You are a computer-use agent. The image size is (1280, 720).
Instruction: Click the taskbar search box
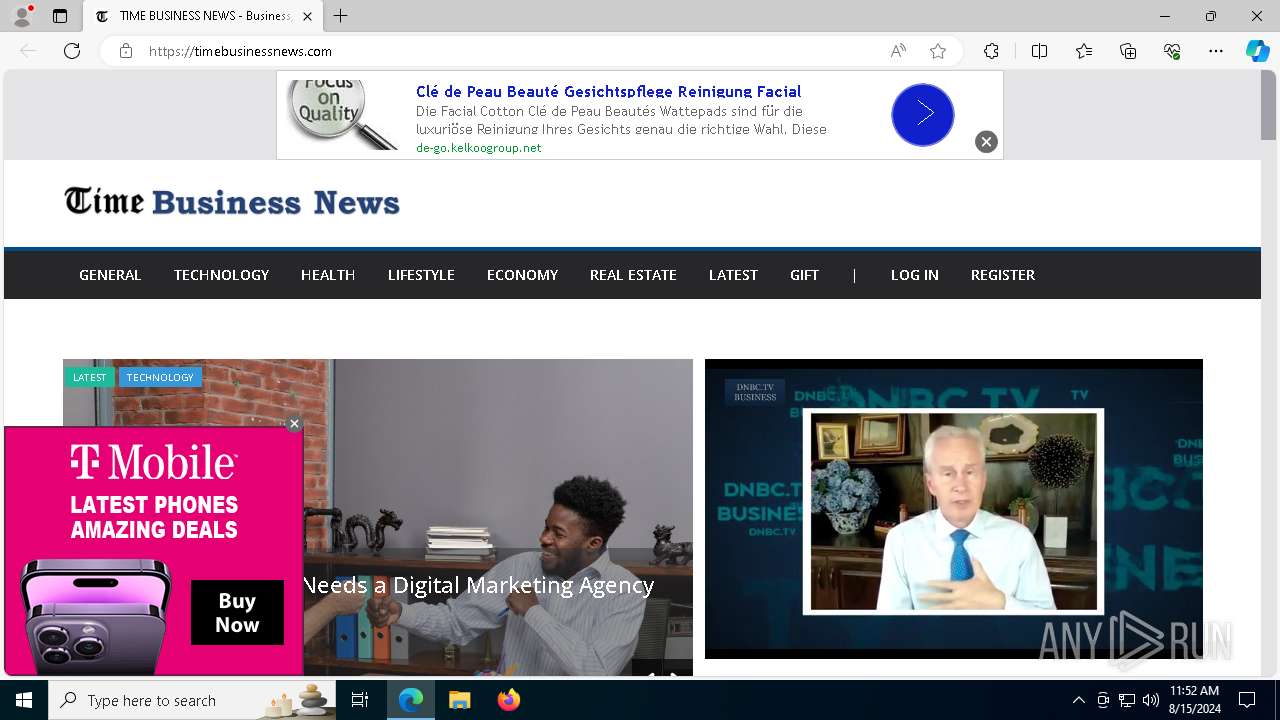coord(193,700)
